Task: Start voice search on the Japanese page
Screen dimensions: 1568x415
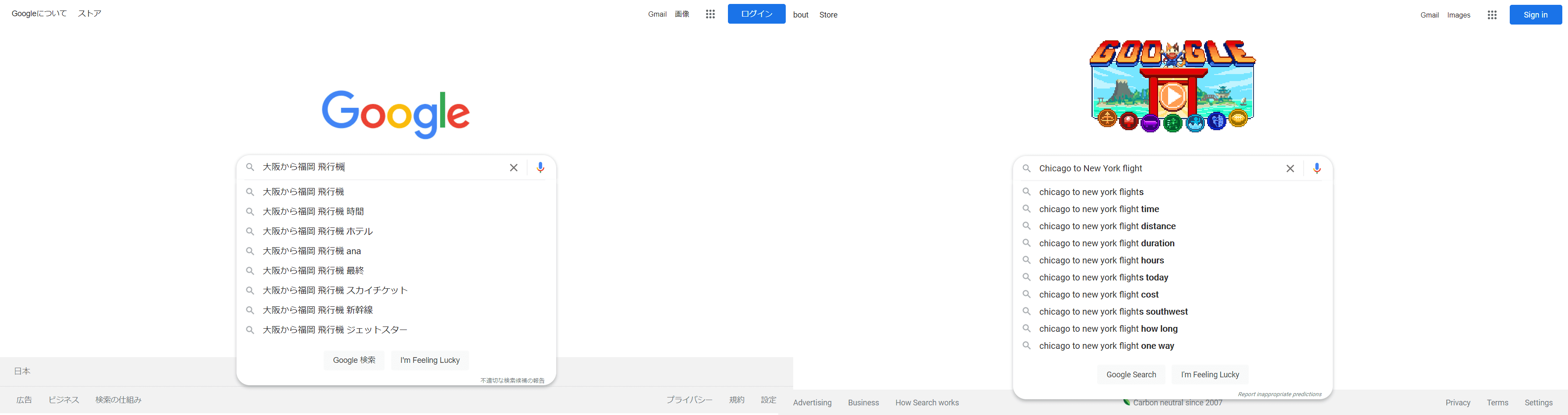Action: click(540, 167)
